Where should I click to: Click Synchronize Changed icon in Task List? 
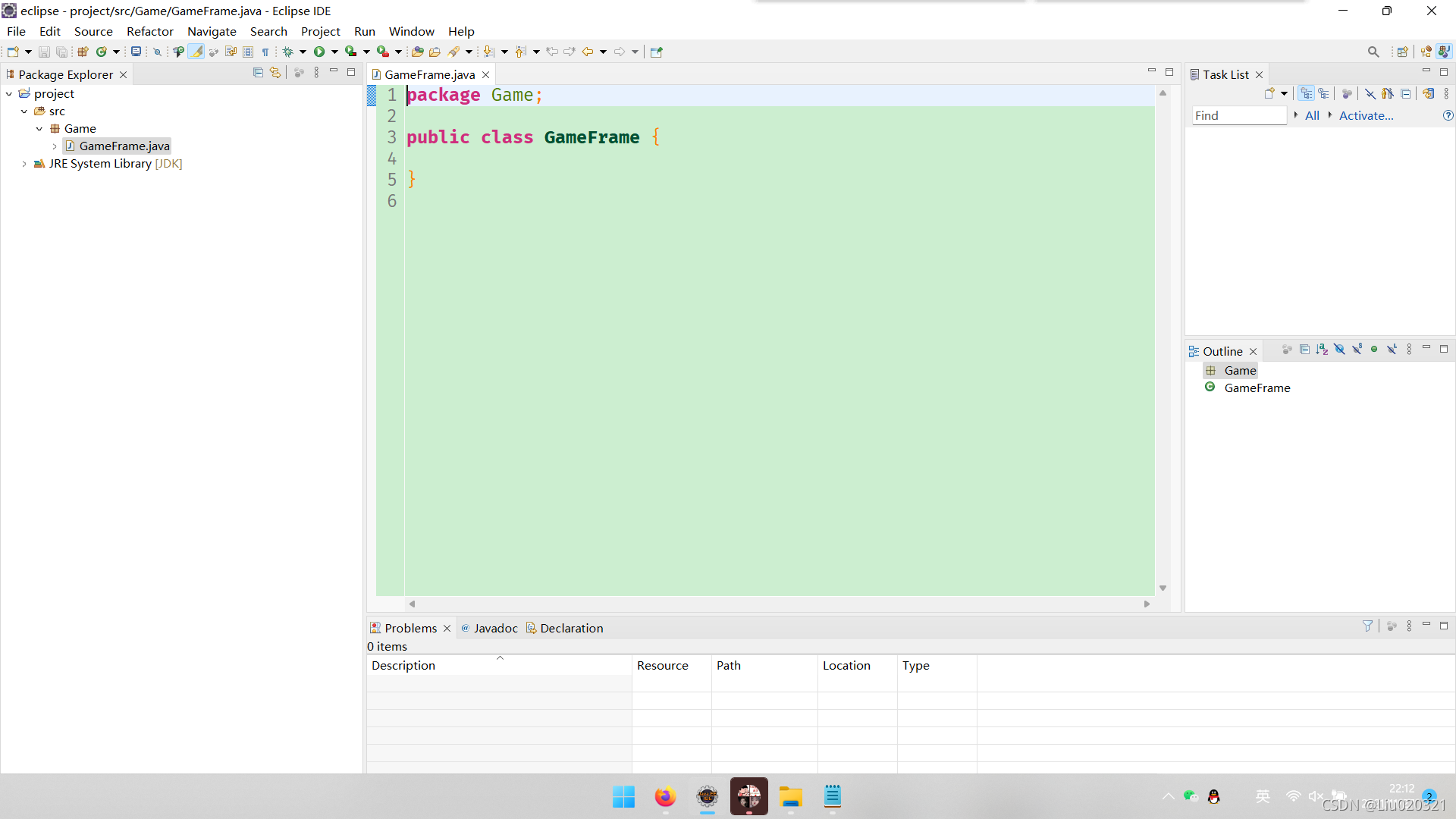pyautogui.click(x=1429, y=93)
